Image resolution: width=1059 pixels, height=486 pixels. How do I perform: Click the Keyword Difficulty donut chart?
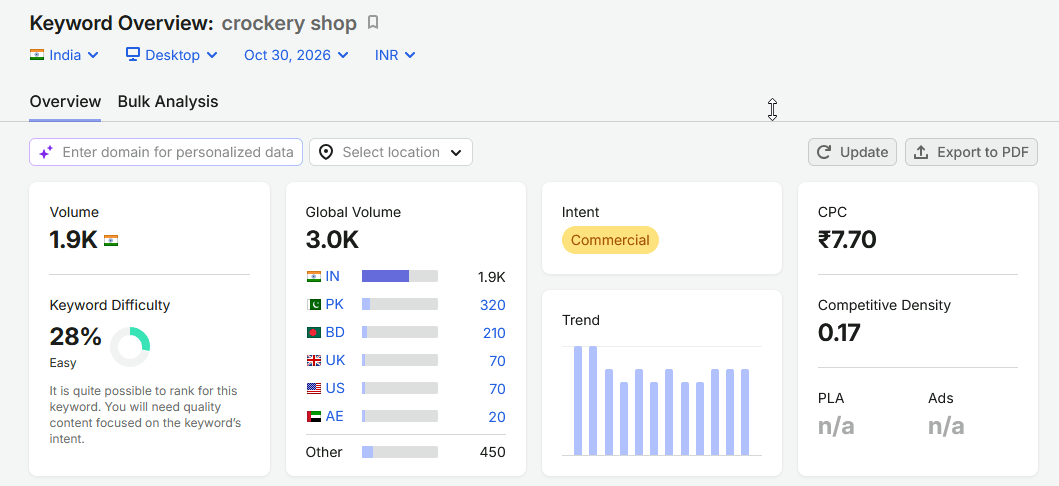click(x=130, y=347)
